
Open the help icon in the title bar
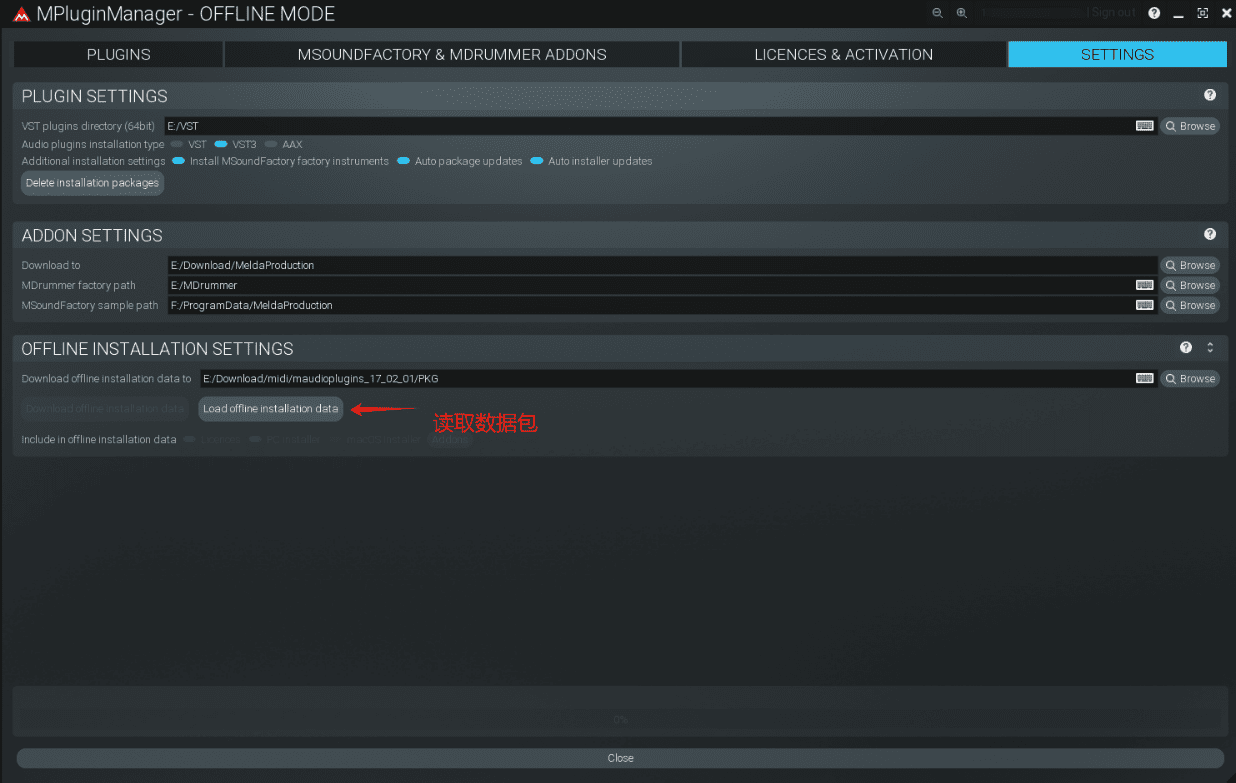click(x=1154, y=13)
